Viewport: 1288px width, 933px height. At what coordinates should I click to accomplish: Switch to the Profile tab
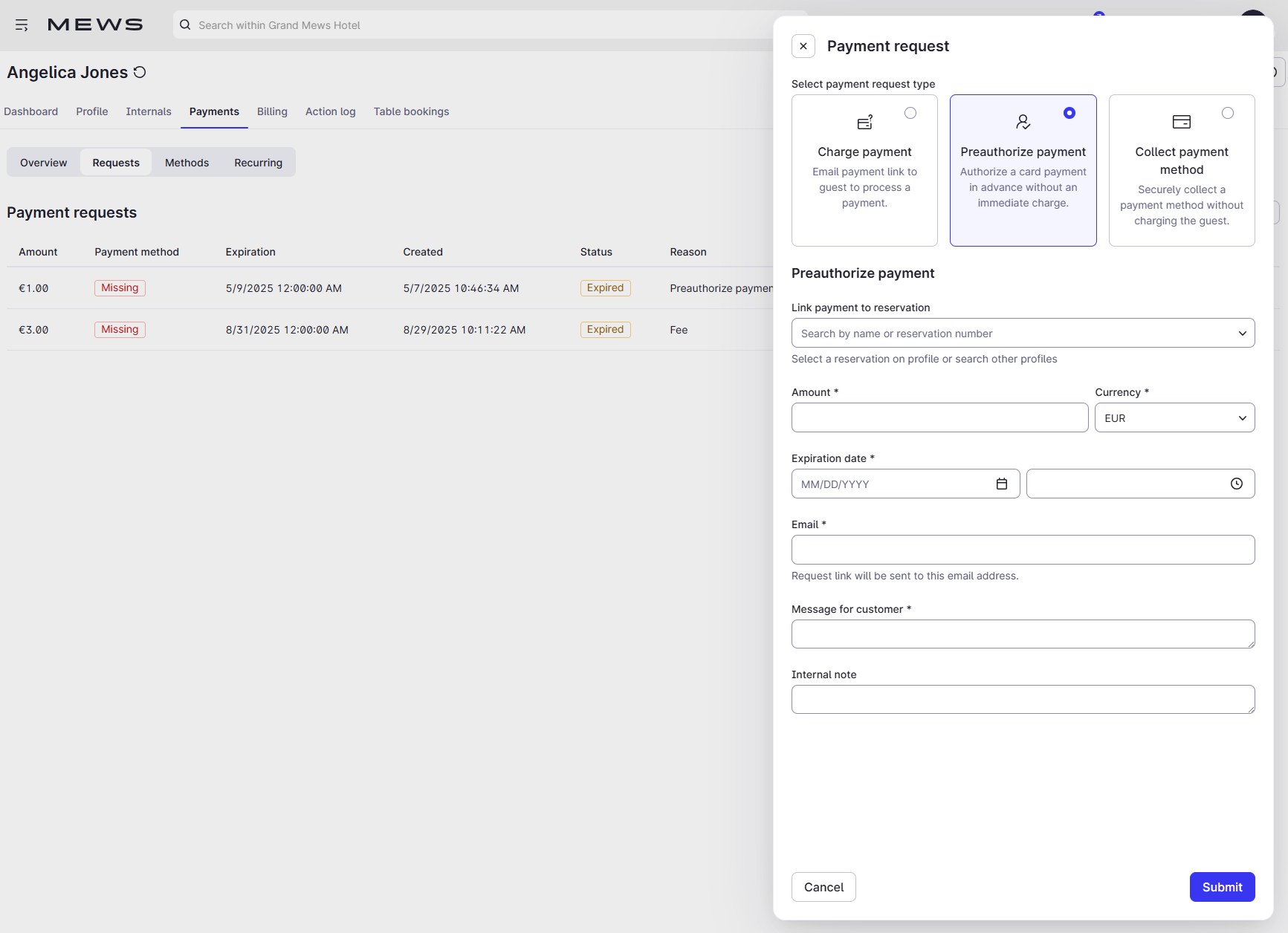[x=92, y=111]
